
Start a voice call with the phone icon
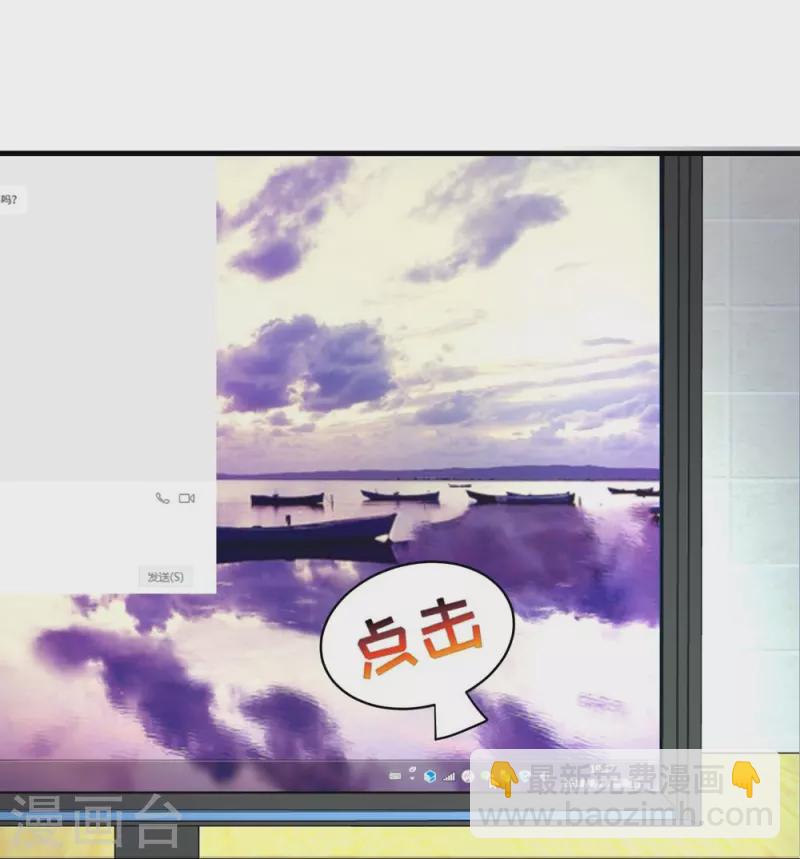162,498
